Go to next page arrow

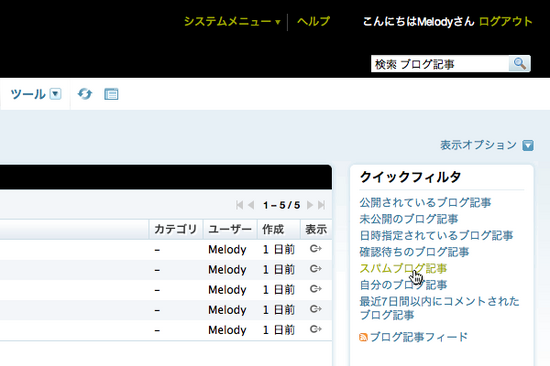click(310, 205)
